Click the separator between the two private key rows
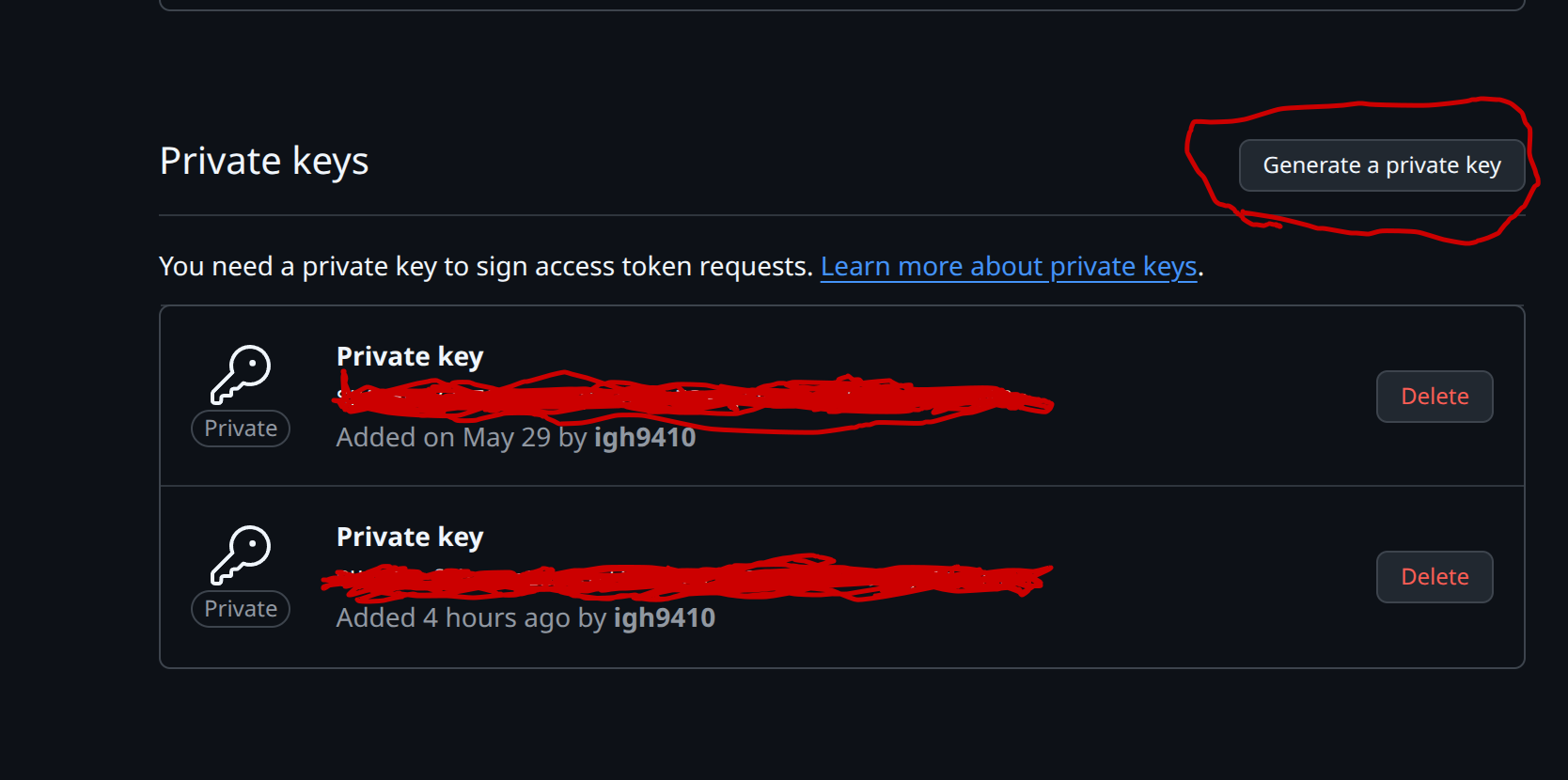 point(841,486)
